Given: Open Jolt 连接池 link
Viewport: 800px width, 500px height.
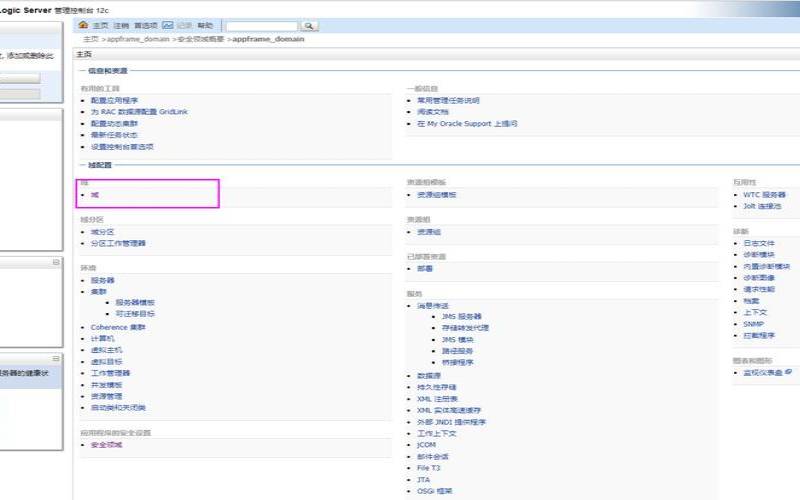Looking at the screenshot, I should (x=762, y=206).
